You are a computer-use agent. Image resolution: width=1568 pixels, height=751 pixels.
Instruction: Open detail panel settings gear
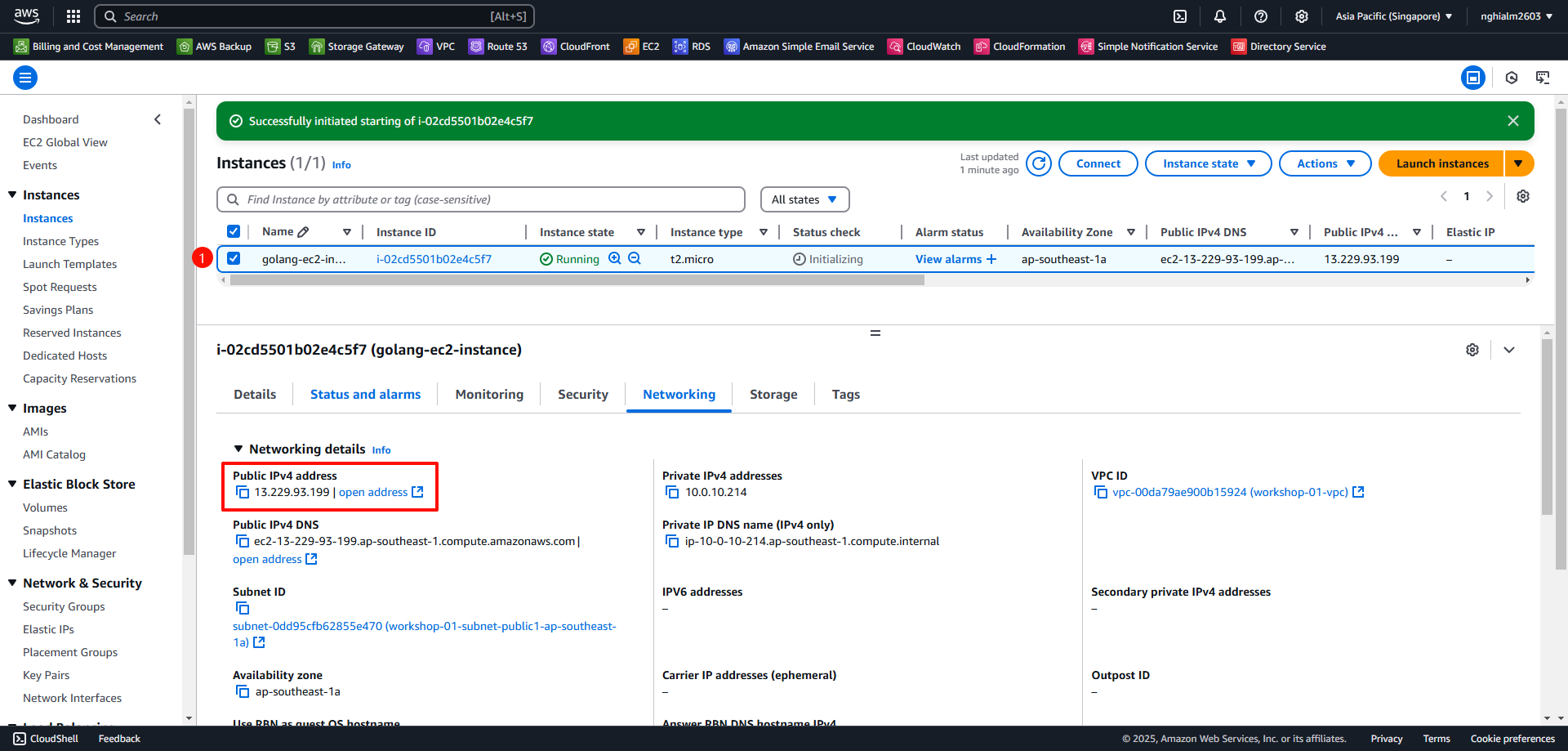(1472, 350)
